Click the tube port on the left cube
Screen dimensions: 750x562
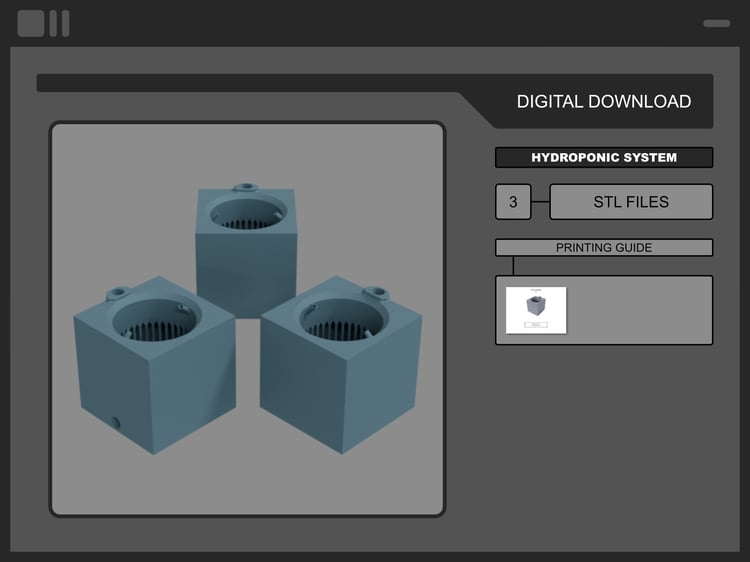(118, 292)
